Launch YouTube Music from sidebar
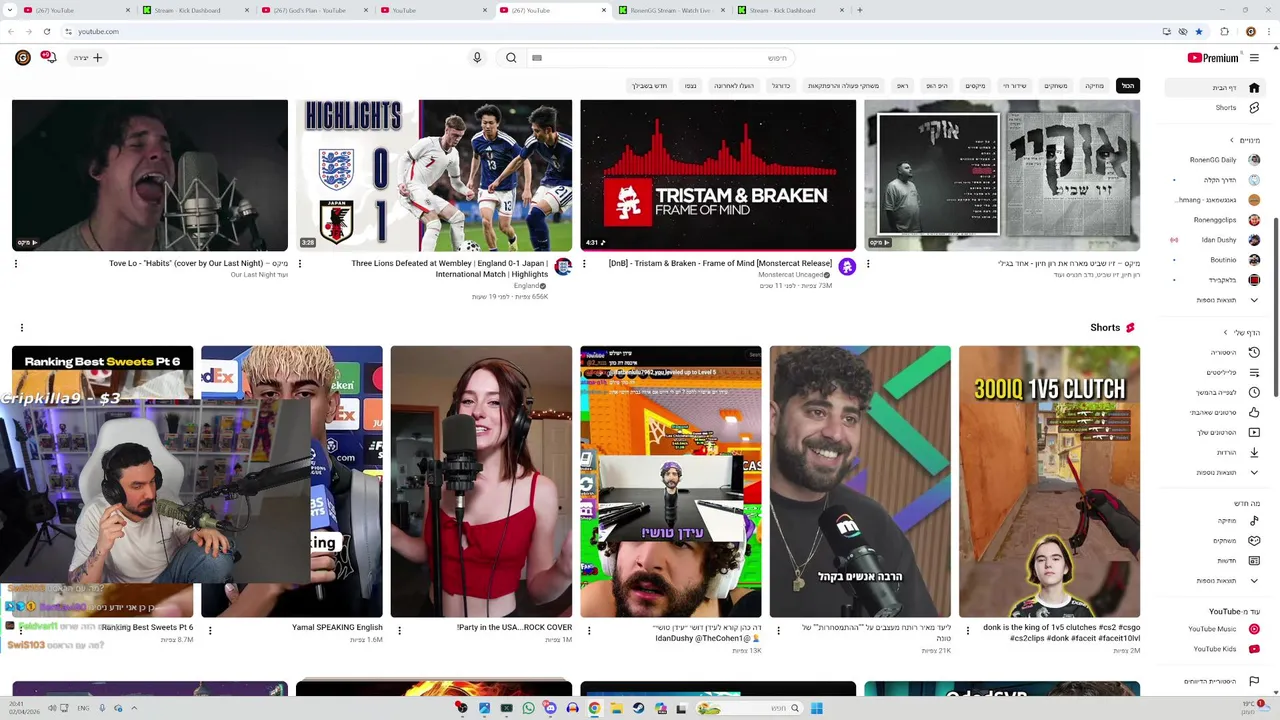 click(1212, 629)
